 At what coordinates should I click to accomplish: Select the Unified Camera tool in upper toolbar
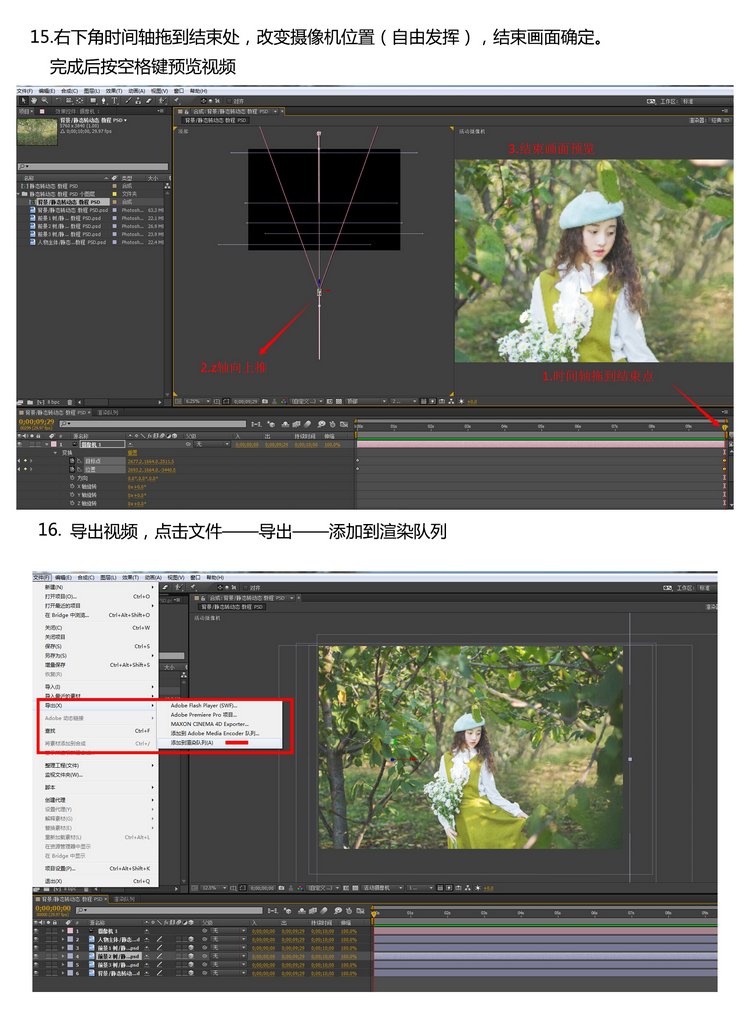point(68,101)
